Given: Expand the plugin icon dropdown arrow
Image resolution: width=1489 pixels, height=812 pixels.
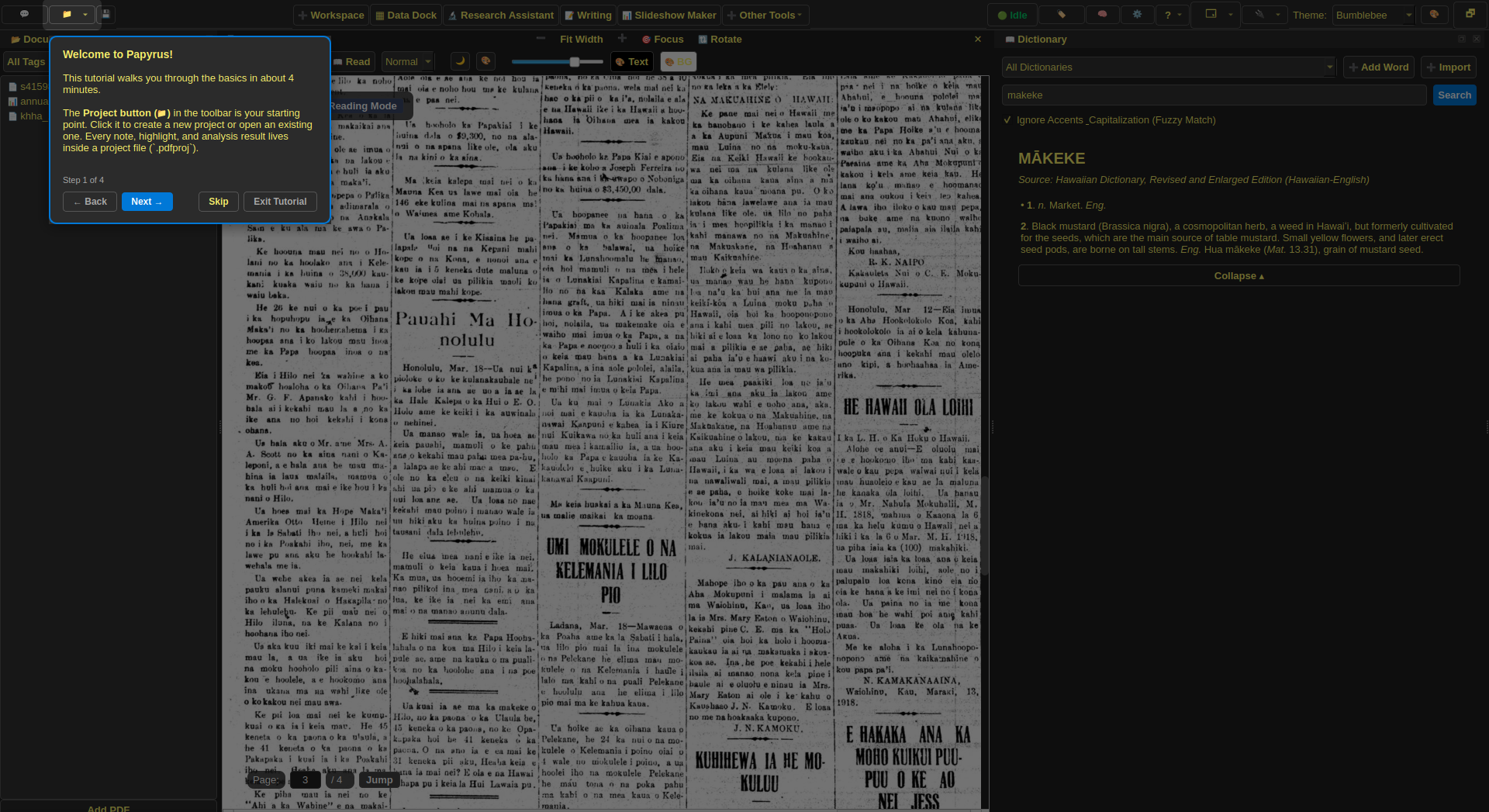Looking at the screenshot, I should point(1278,15).
